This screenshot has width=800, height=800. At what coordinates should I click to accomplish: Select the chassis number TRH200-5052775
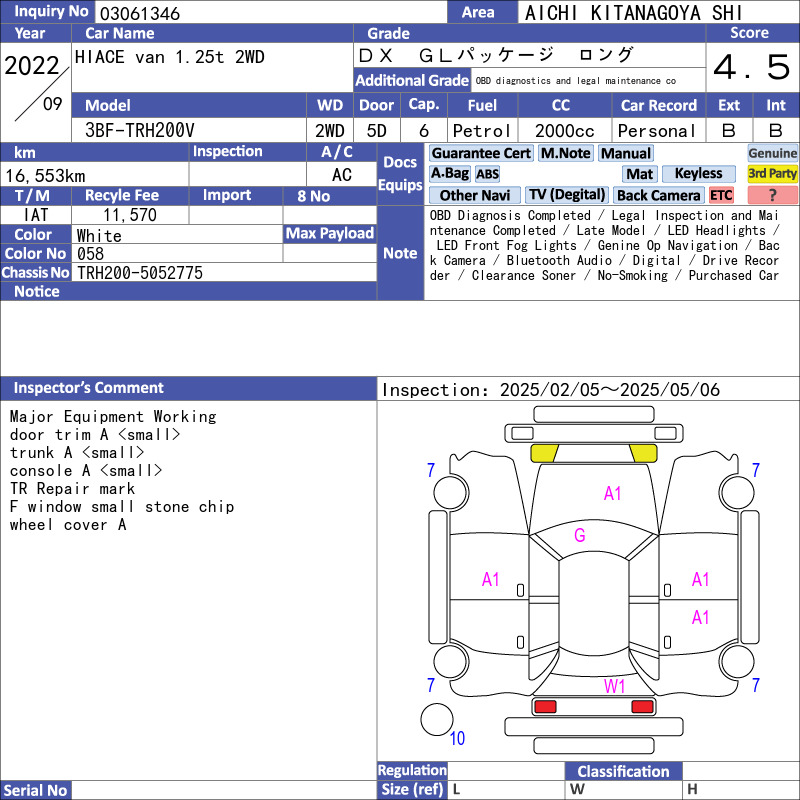coord(140,273)
